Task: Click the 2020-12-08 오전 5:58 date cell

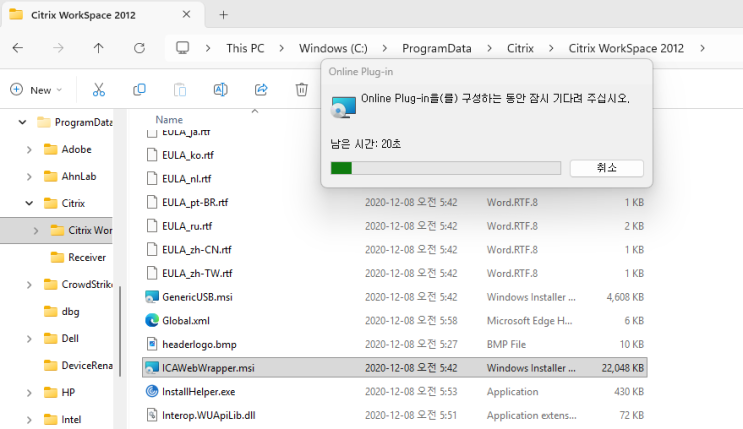Action: [x=411, y=321]
